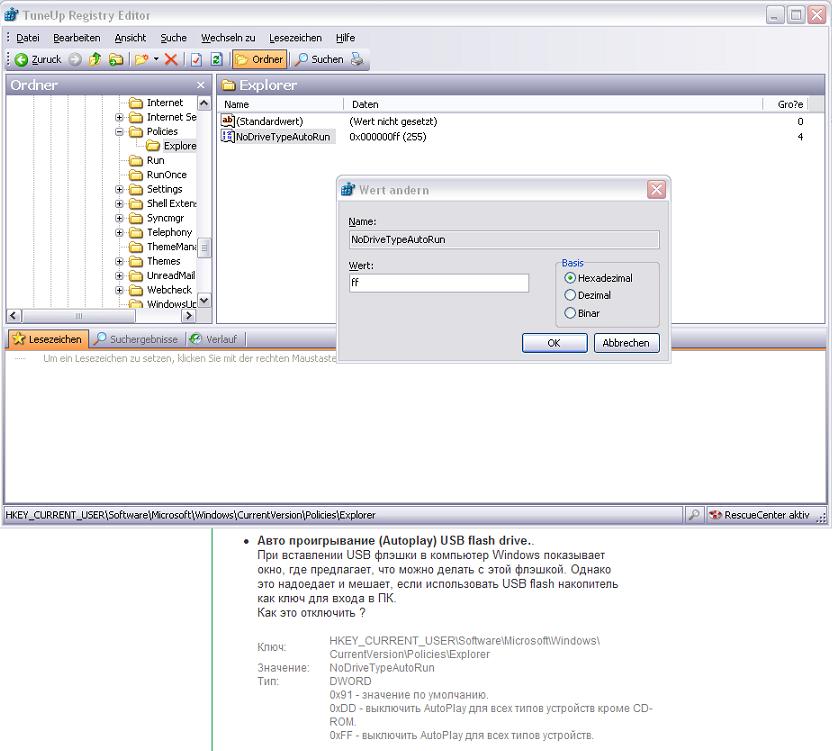Image resolution: width=832 pixels, height=751 pixels.
Task: Open the Wechseln zu menu
Action: [228, 38]
